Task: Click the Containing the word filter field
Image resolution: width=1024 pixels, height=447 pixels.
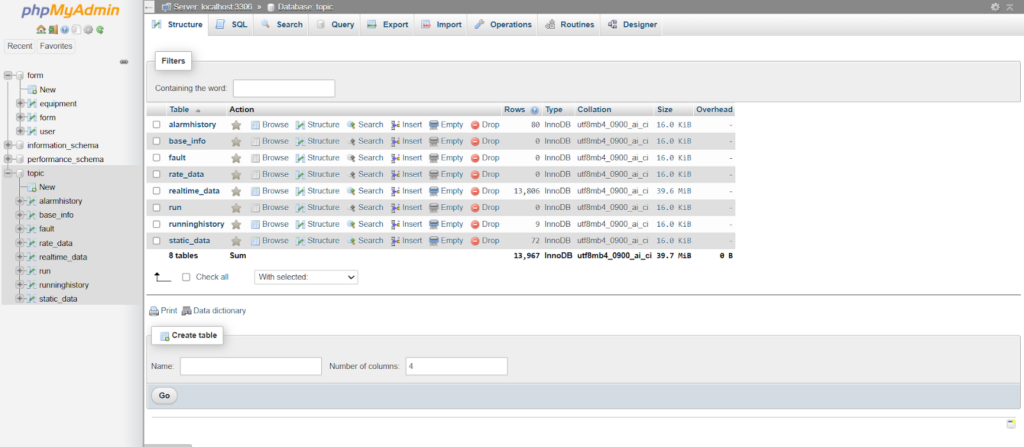Action: click(284, 88)
